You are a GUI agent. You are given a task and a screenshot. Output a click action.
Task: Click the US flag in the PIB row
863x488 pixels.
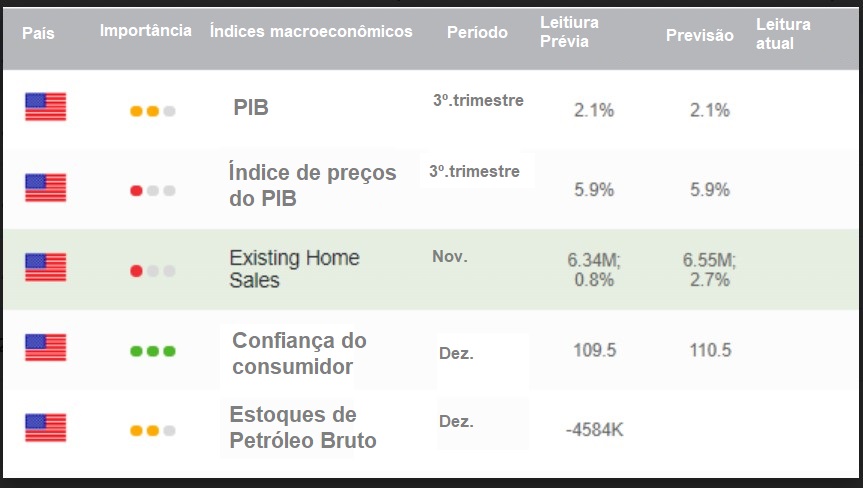click(46, 107)
